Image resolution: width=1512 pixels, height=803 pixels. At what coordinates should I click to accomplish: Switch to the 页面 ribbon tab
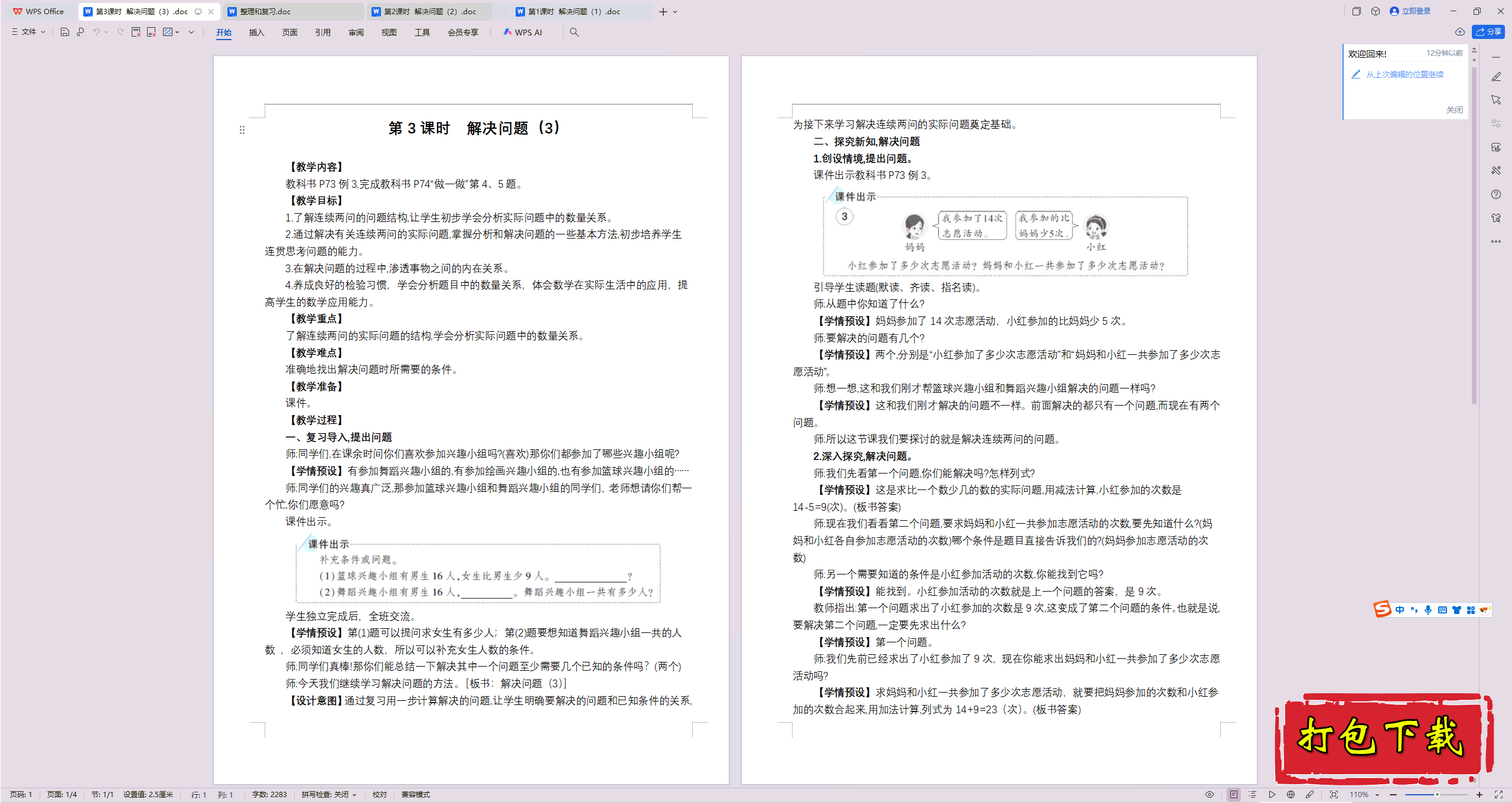click(289, 32)
